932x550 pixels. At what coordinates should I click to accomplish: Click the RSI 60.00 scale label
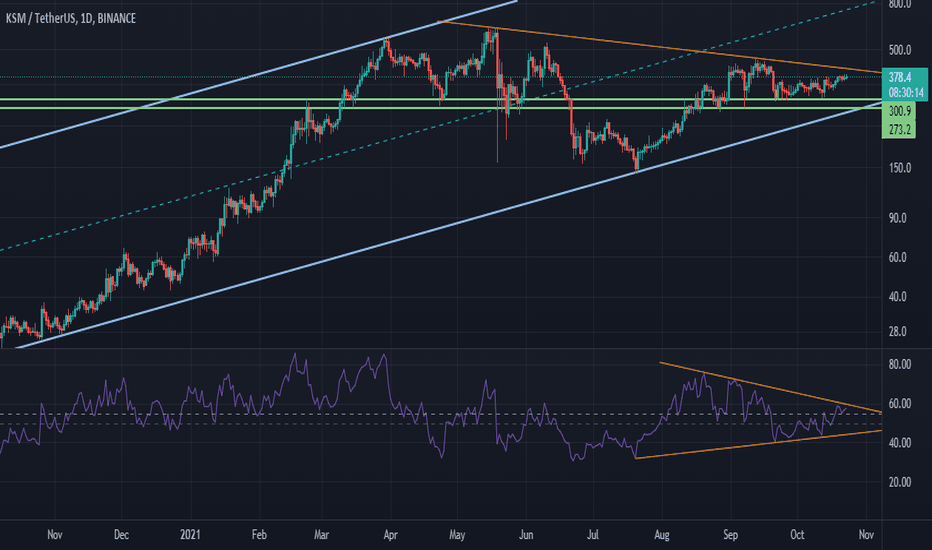point(900,403)
